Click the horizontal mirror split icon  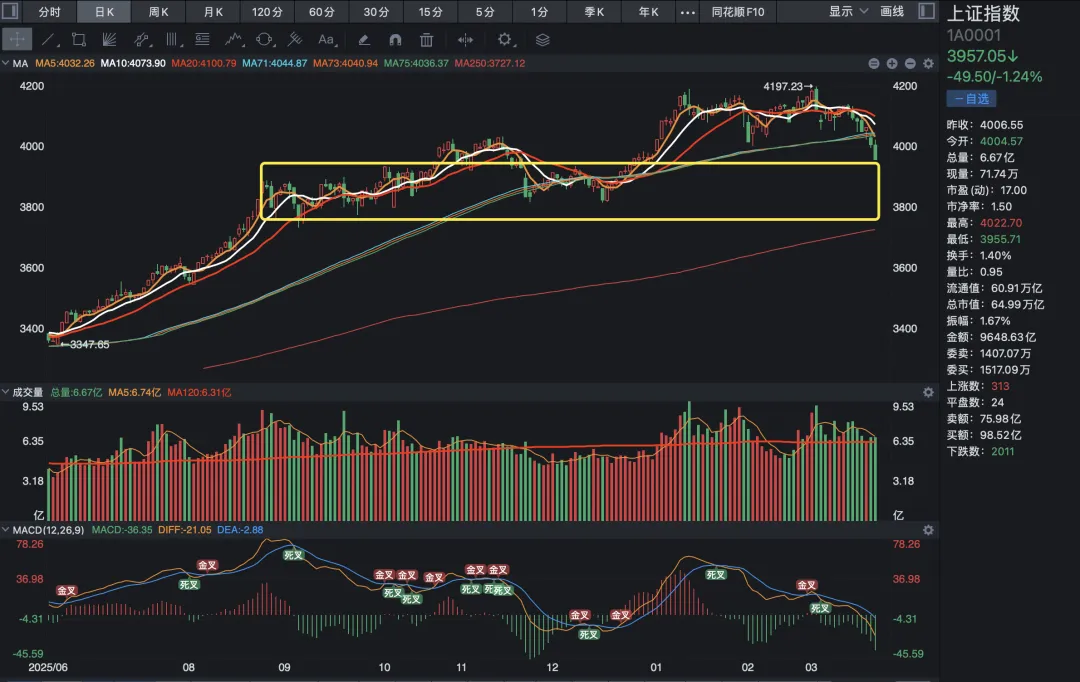(x=465, y=40)
